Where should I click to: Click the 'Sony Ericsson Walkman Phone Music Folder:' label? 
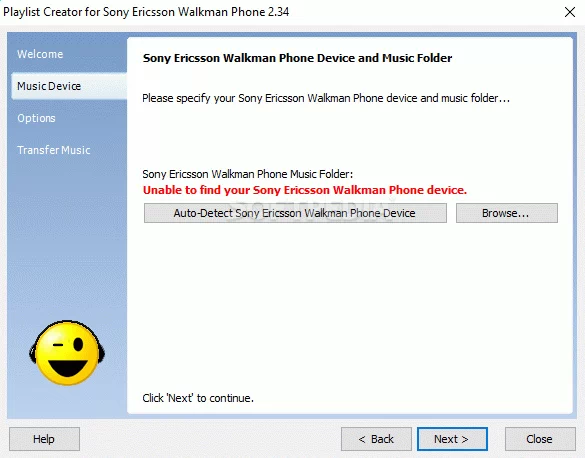(247, 174)
